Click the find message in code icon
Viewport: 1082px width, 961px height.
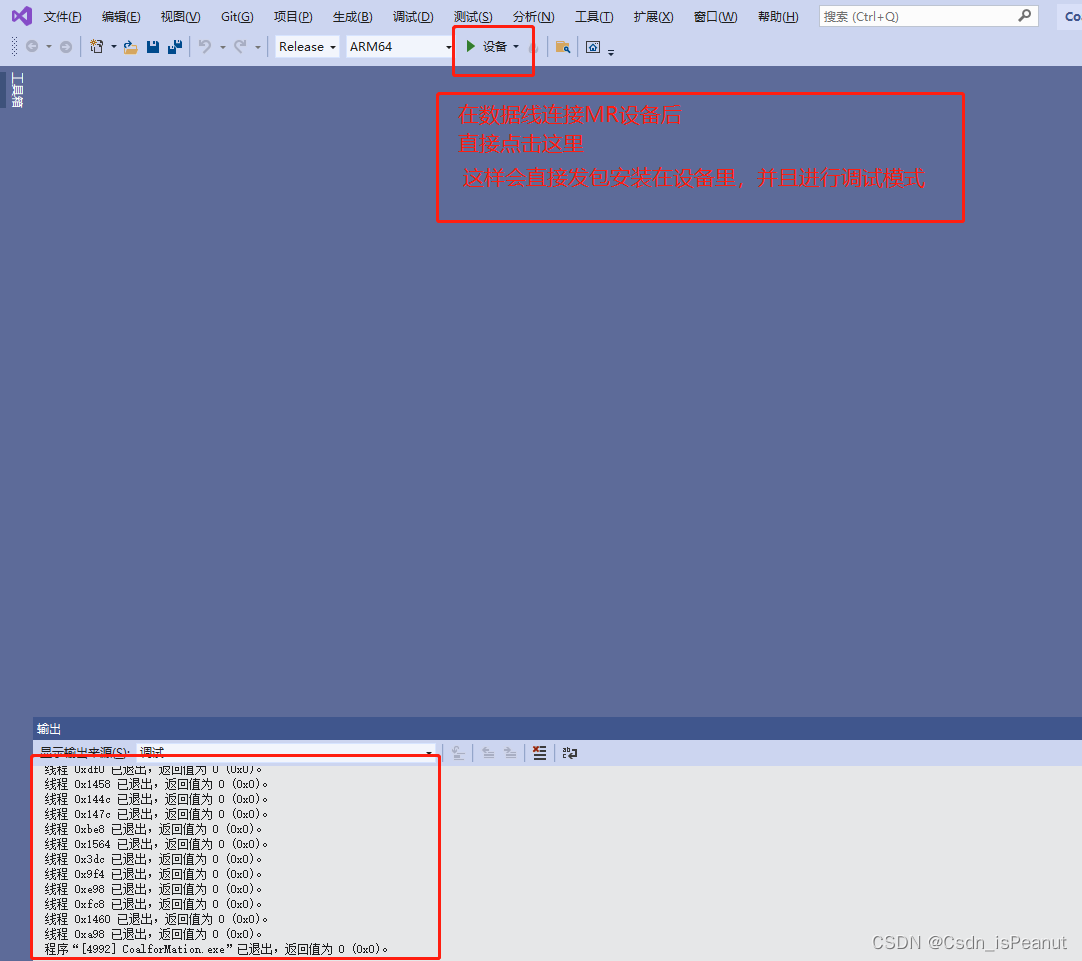click(x=458, y=753)
